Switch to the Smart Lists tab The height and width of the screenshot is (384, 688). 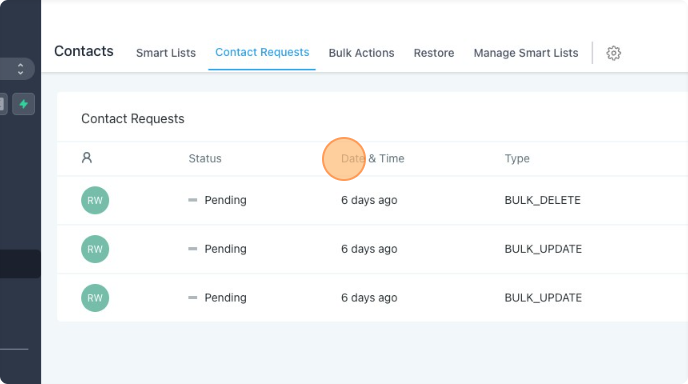pyautogui.click(x=166, y=53)
